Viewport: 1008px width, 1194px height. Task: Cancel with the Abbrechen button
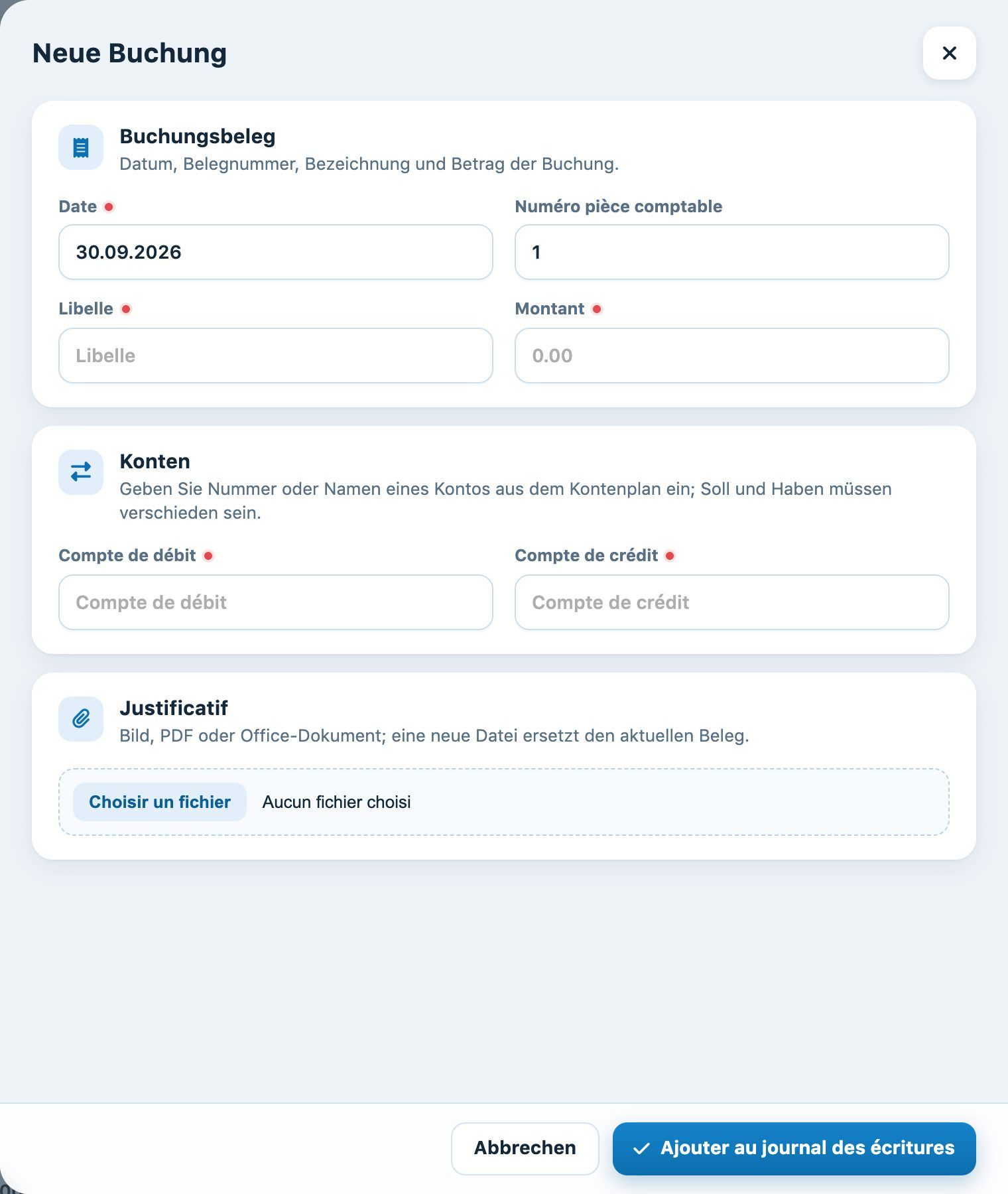point(525,1148)
